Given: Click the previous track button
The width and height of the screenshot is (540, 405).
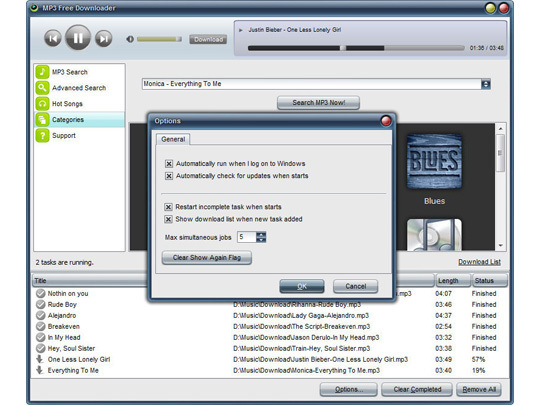Looking at the screenshot, I should coord(53,38).
